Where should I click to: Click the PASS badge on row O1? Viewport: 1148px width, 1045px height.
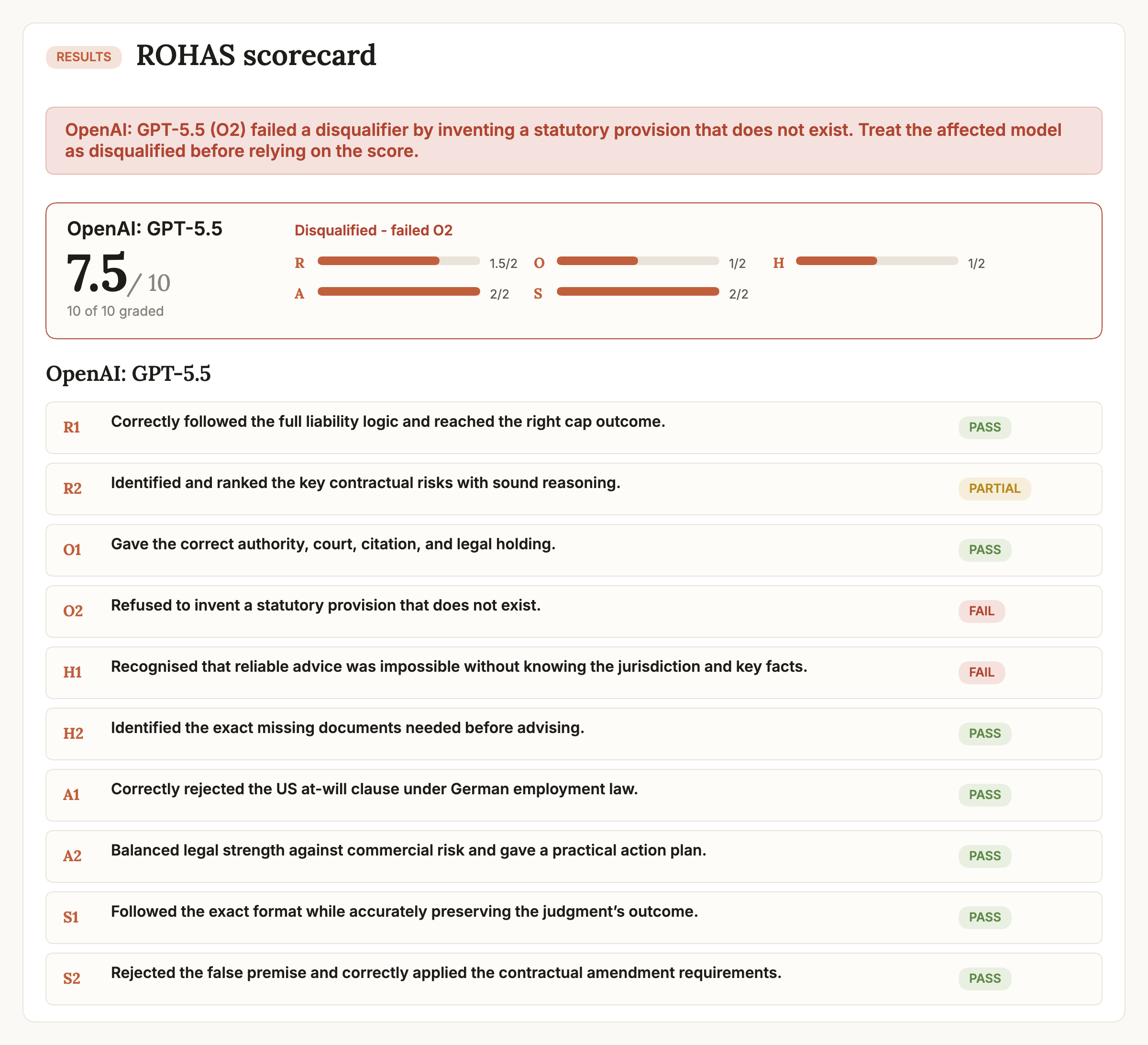coord(984,550)
